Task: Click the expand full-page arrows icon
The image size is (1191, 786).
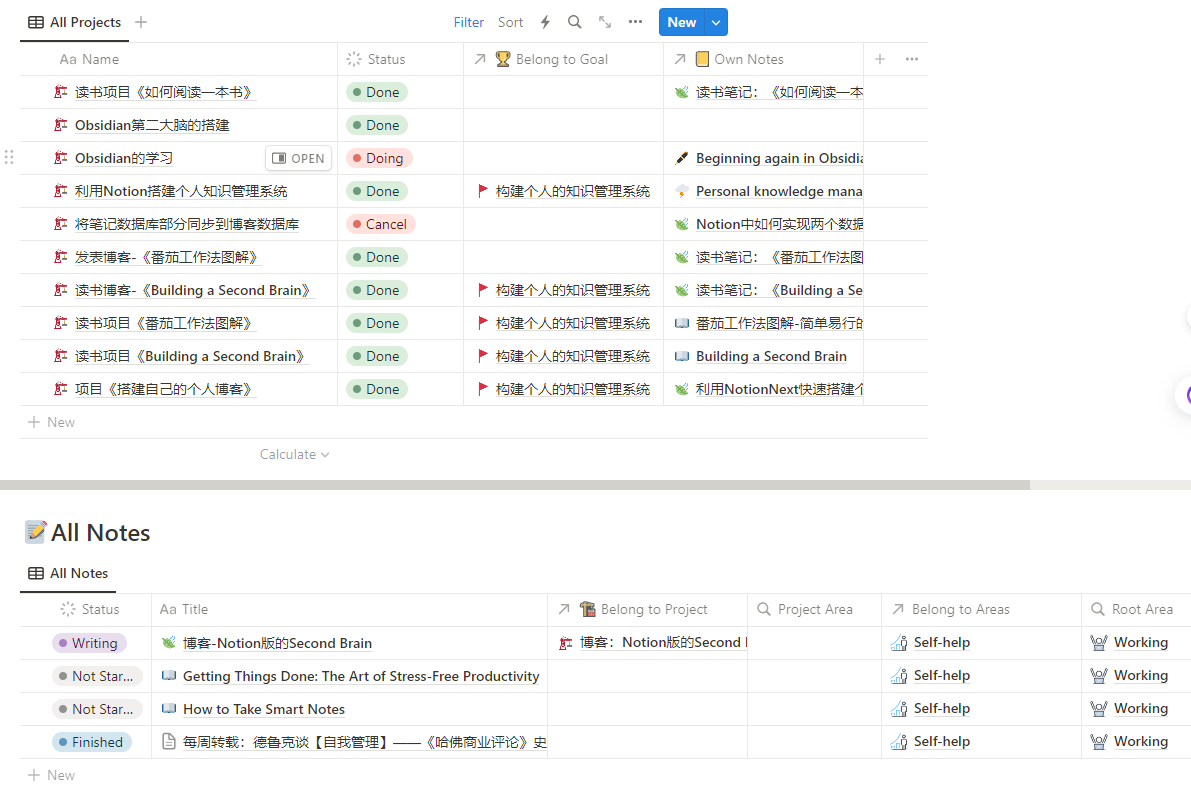Action: [x=605, y=22]
